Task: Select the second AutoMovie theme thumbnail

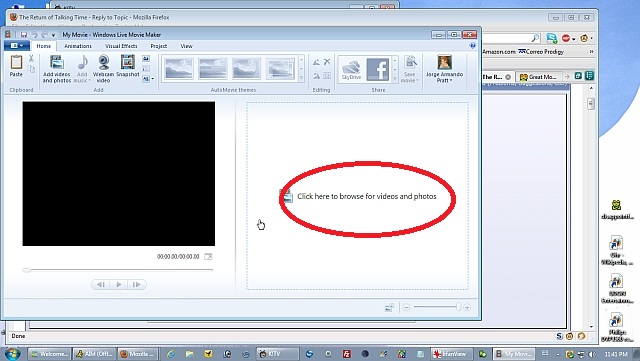Action: coord(213,69)
